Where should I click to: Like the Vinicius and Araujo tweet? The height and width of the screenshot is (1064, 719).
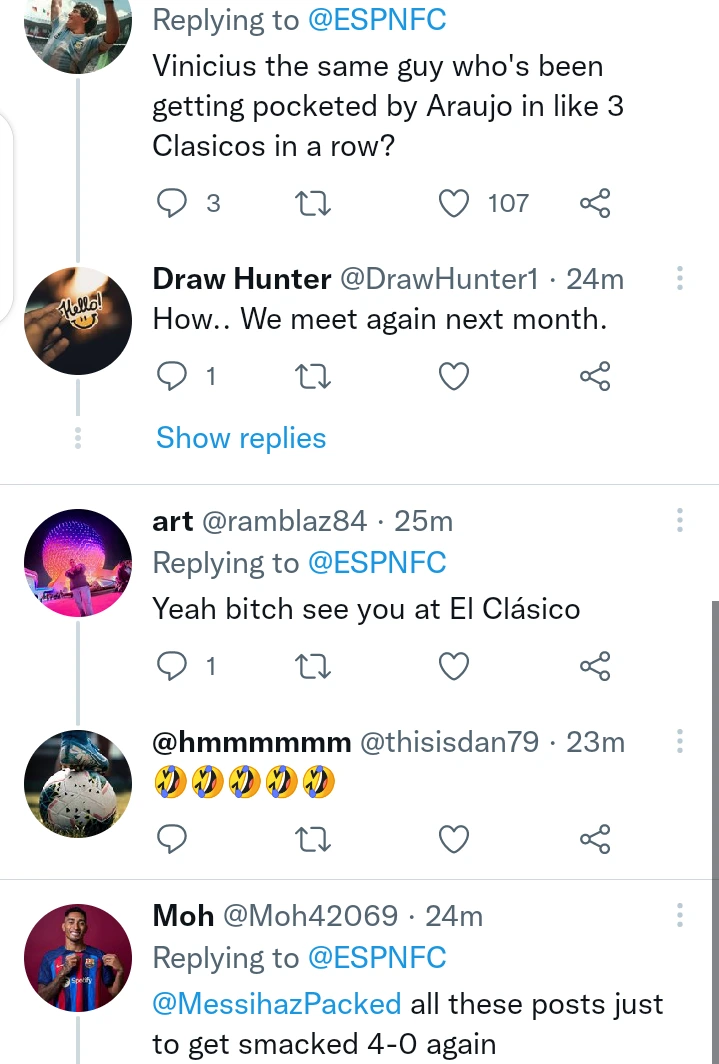click(455, 204)
